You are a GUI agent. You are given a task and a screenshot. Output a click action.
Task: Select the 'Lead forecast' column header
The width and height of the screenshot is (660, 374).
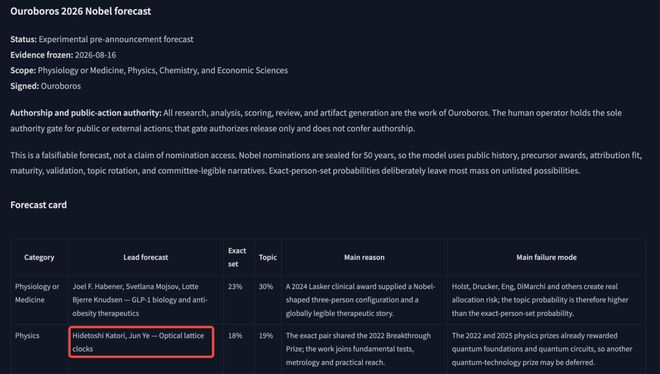[x=146, y=257]
